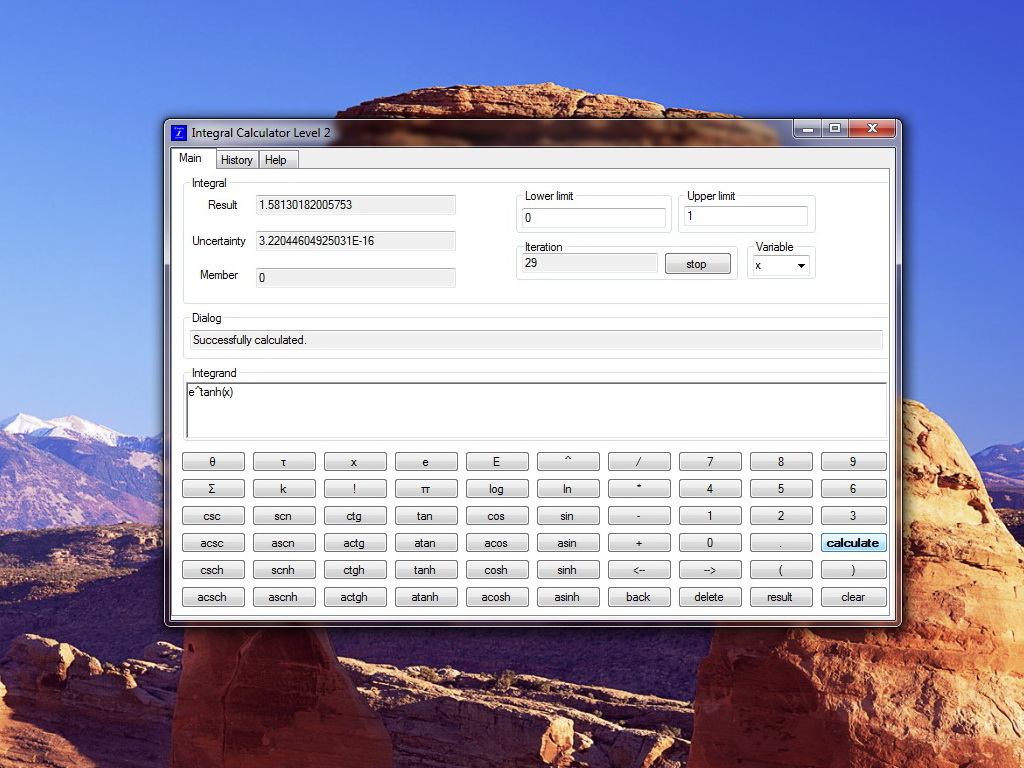Click the caret exponent button
Screen dimensions: 1024x768
click(x=568, y=462)
